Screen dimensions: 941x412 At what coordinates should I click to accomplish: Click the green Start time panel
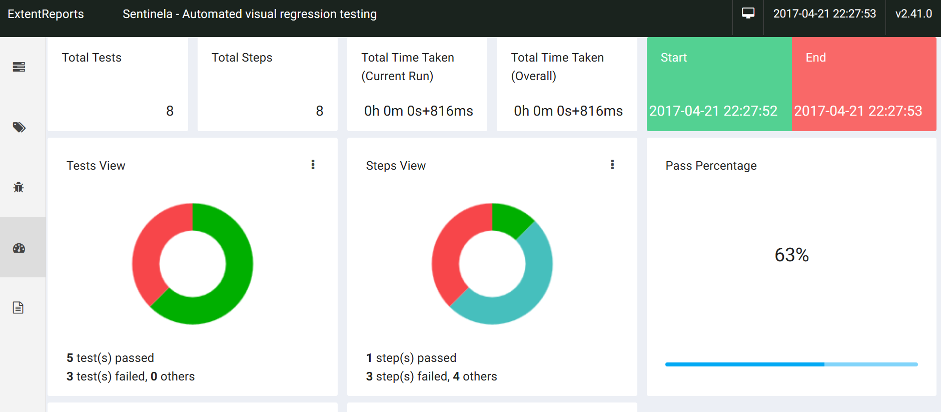(x=720, y=84)
